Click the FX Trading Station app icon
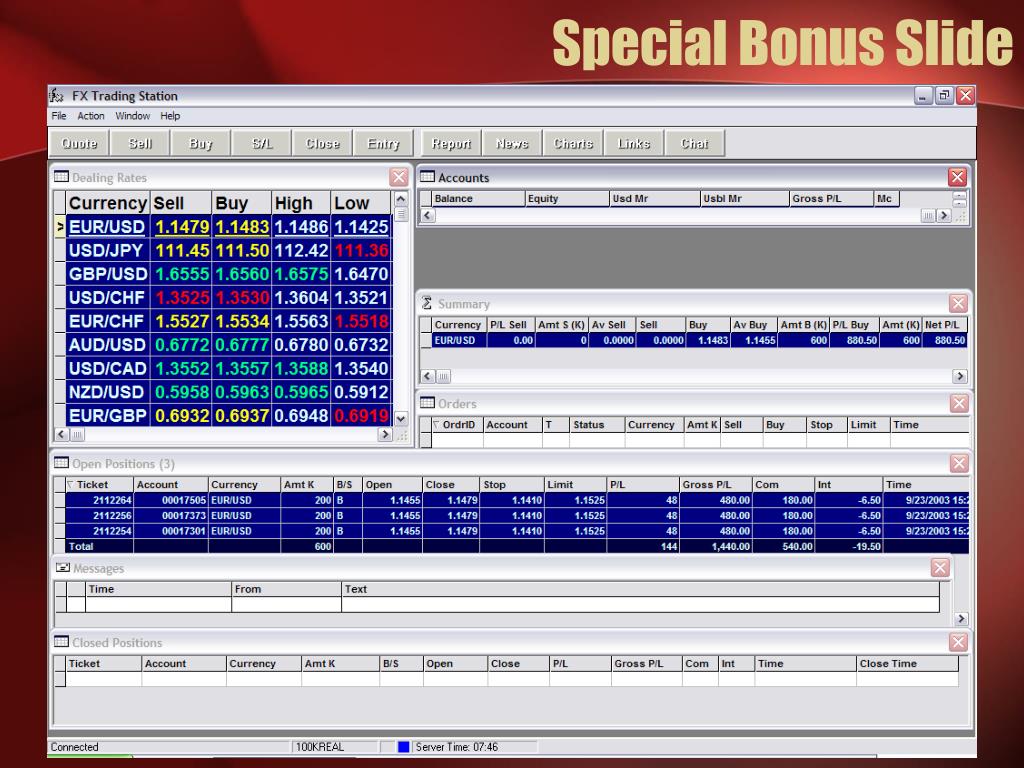 pyautogui.click(x=57, y=96)
